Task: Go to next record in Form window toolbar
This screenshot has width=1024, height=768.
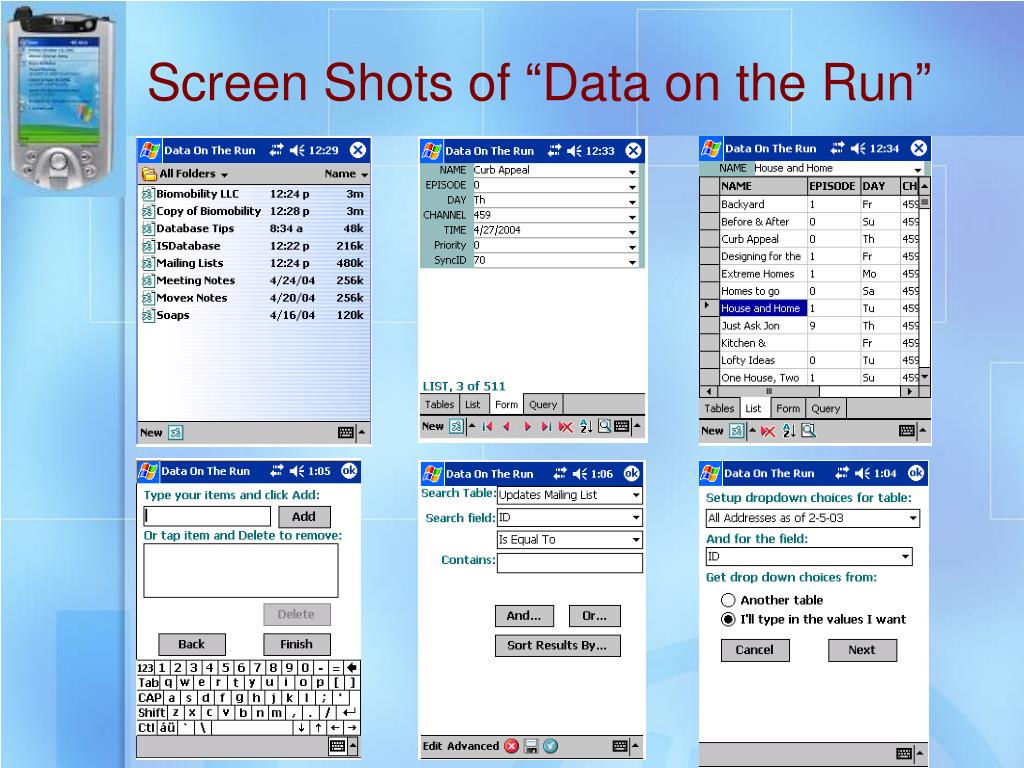Action: tap(528, 427)
